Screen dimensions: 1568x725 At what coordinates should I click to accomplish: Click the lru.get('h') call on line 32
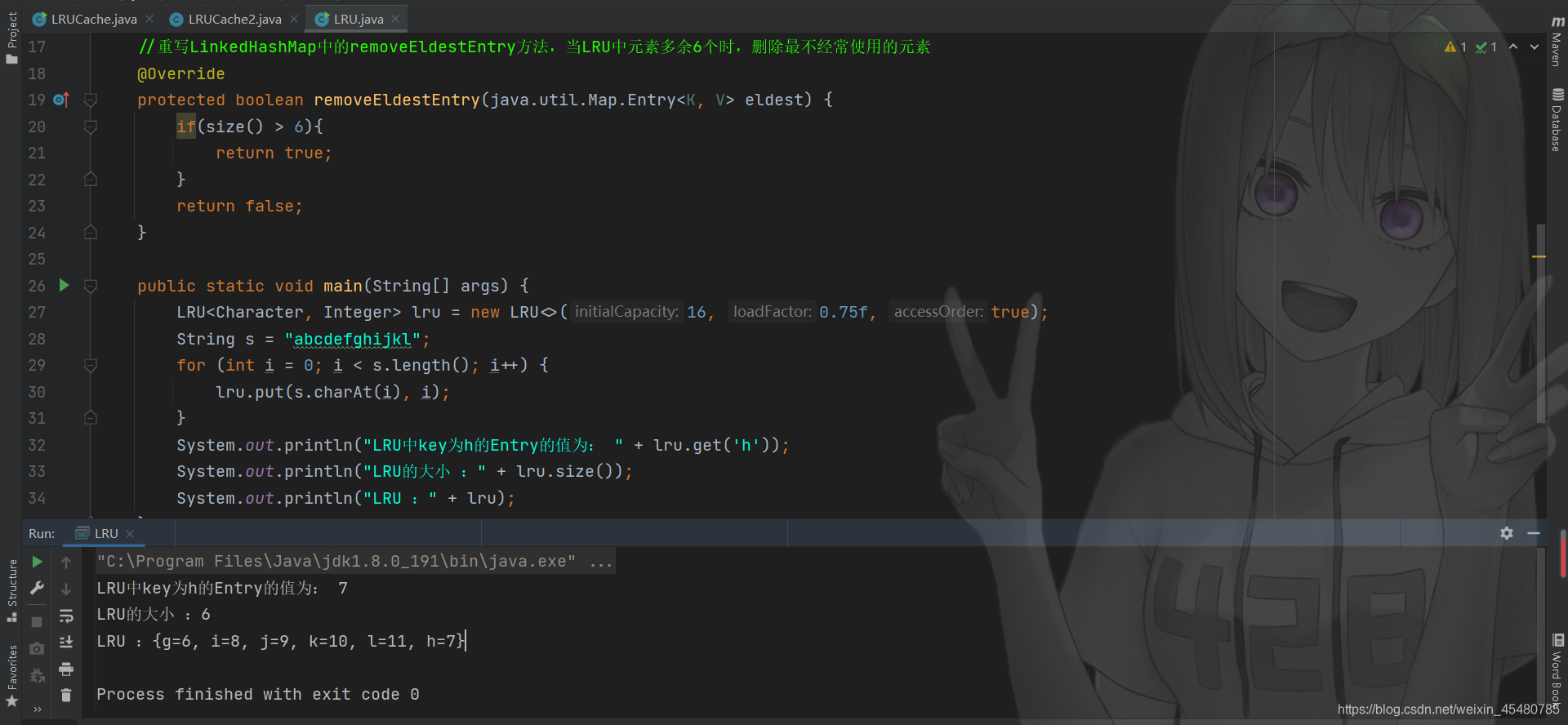click(x=716, y=445)
